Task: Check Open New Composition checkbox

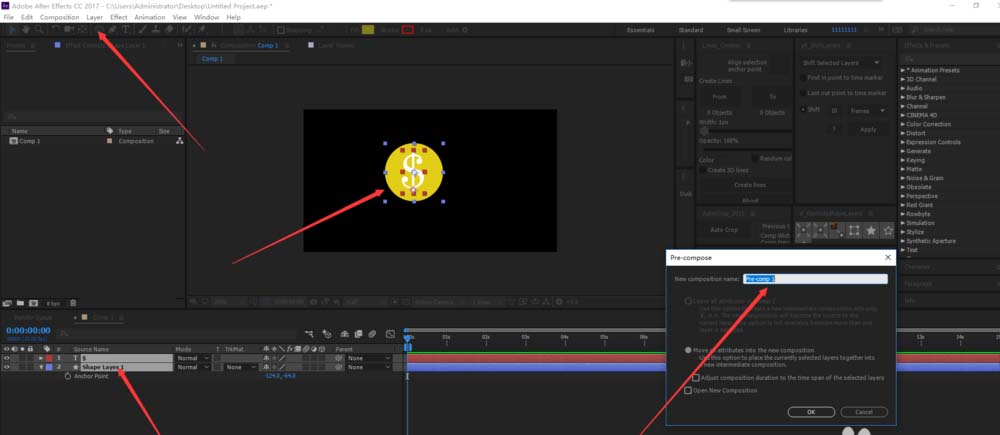Action: (x=688, y=390)
